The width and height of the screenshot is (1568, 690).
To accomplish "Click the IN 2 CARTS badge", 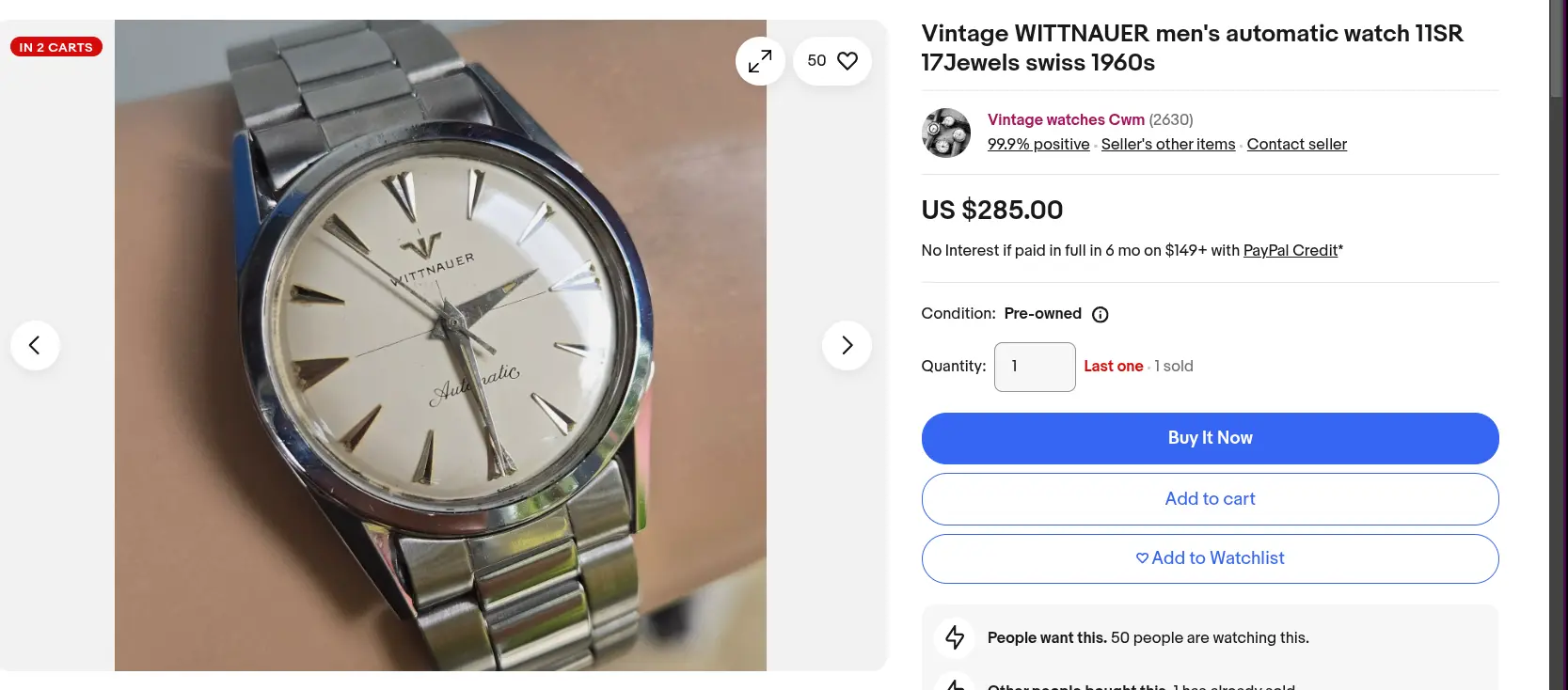I will pos(56,47).
